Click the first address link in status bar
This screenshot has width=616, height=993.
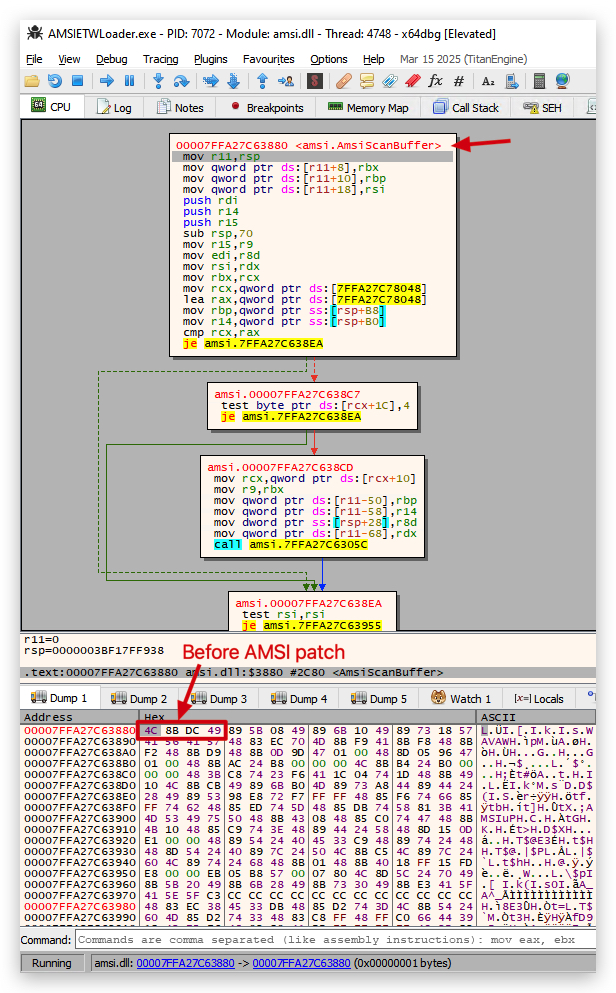pyautogui.click(x=185, y=963)
